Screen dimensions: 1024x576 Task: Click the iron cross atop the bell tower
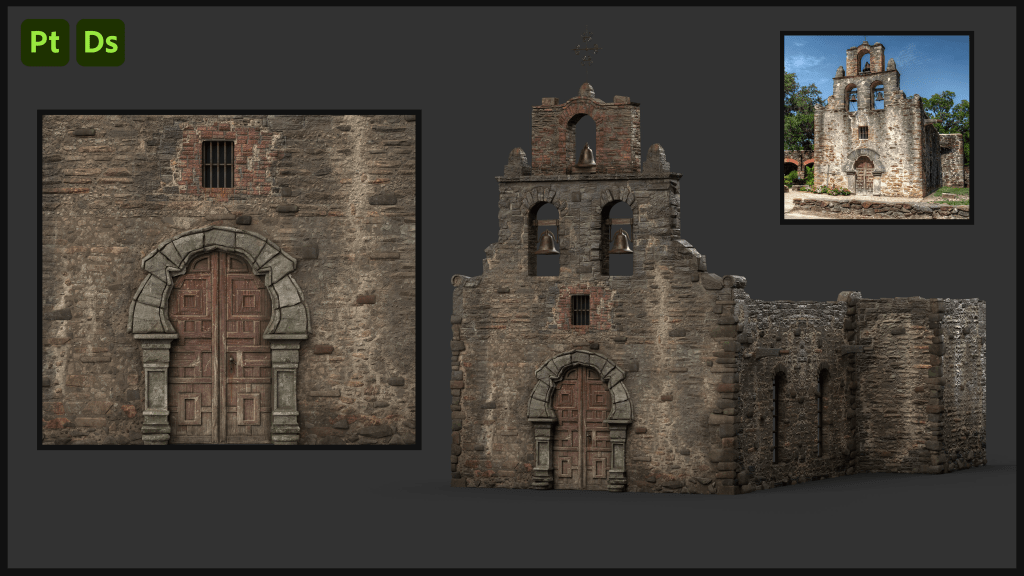586,48
